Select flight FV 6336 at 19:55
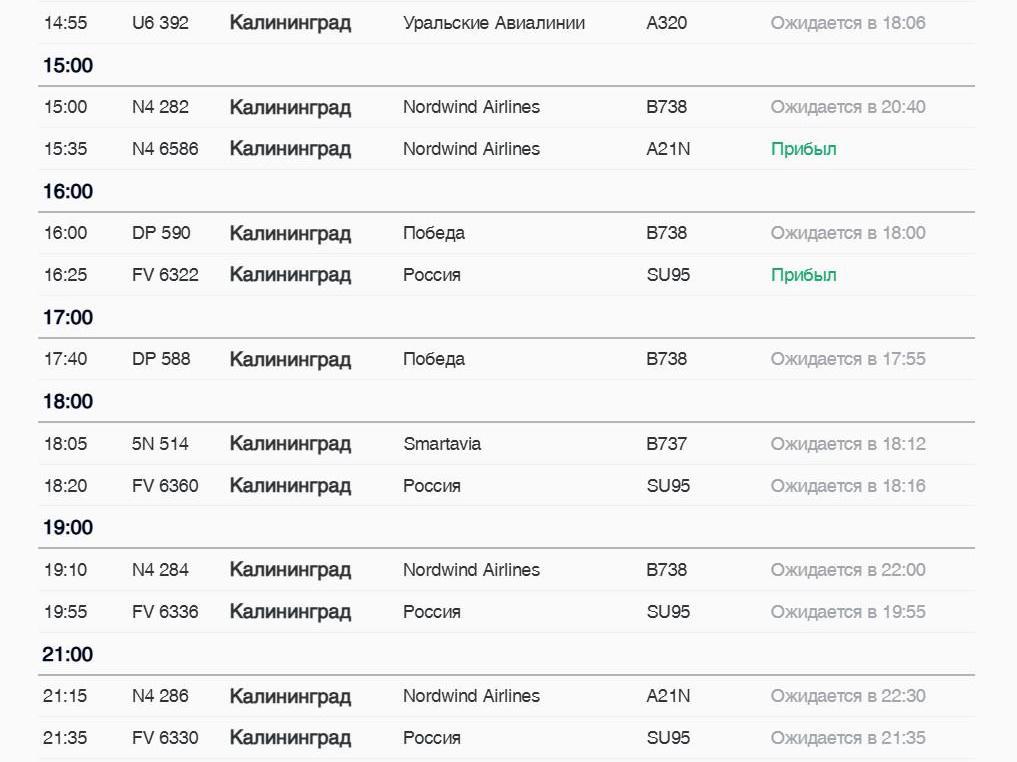1017x762 pixels. pos(506,612)
